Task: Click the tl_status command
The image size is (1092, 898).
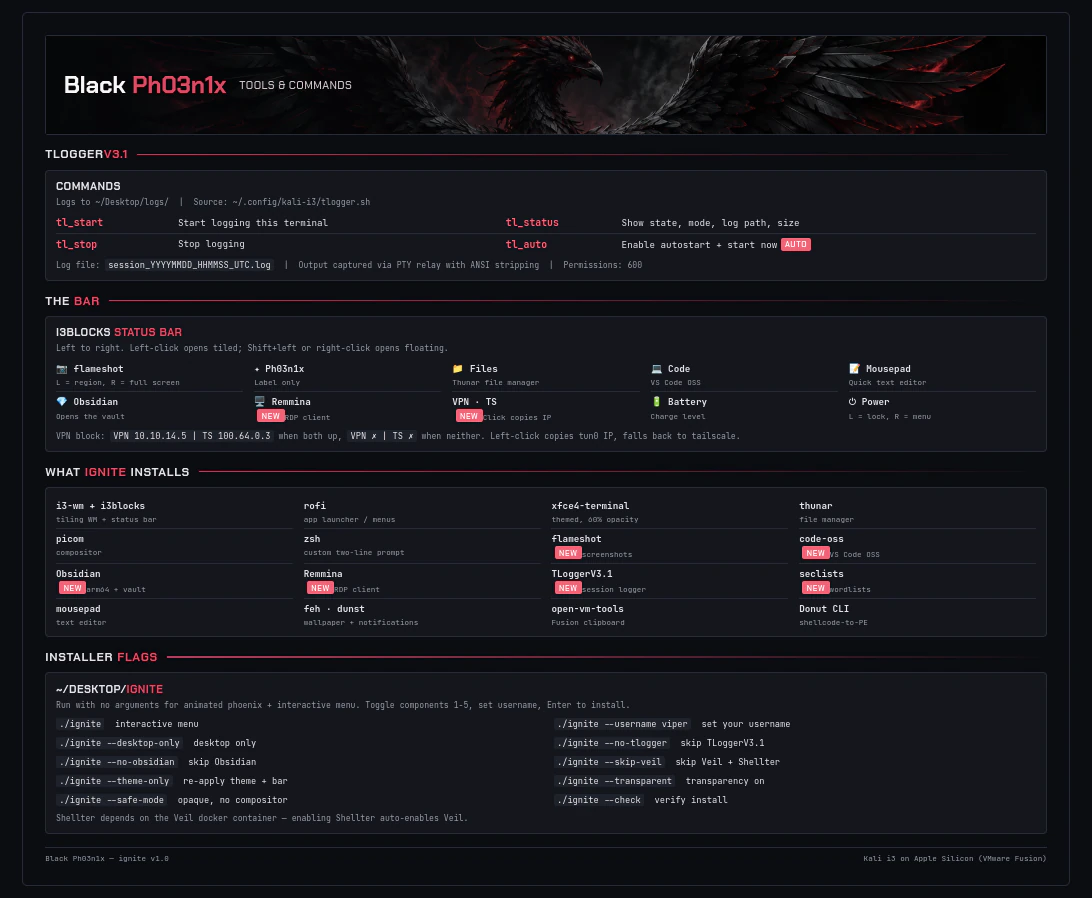Action: click(532, 222)
